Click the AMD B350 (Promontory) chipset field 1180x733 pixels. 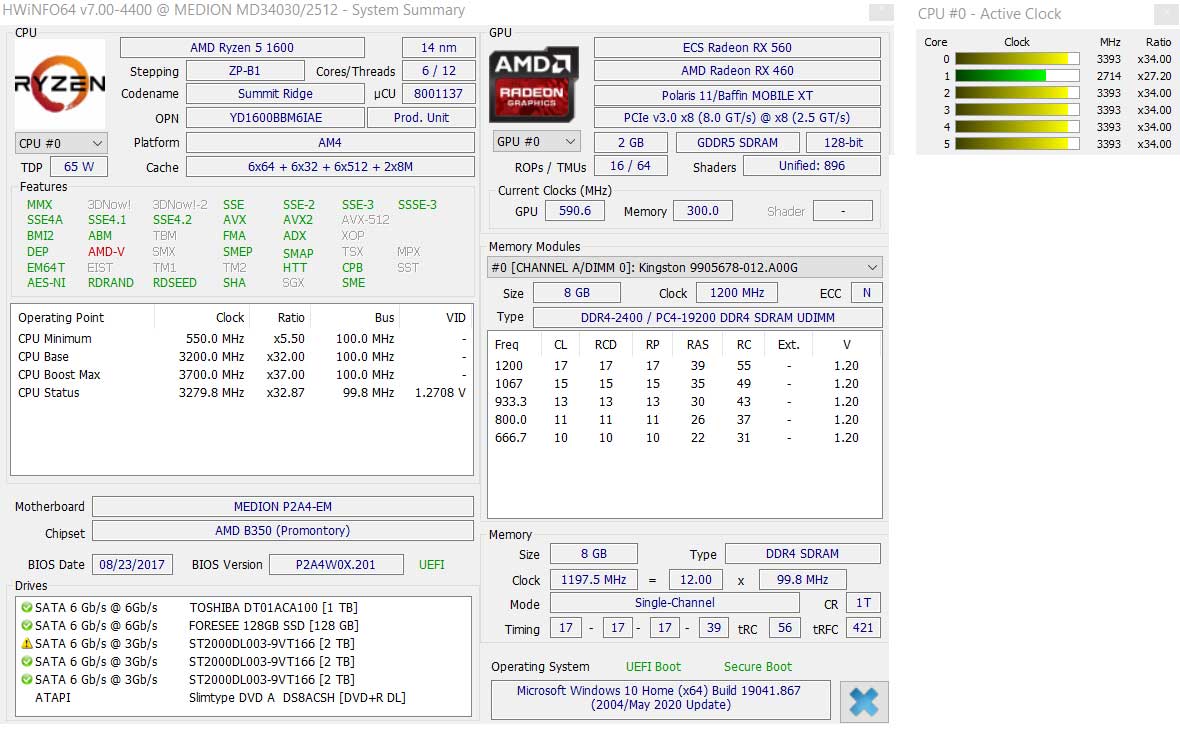[283, 531]
